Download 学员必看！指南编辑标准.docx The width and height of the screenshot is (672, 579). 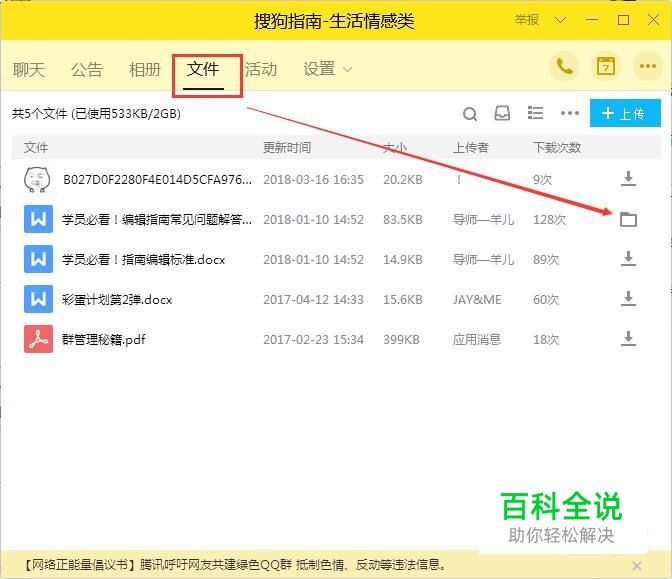(x=628, y=259)
